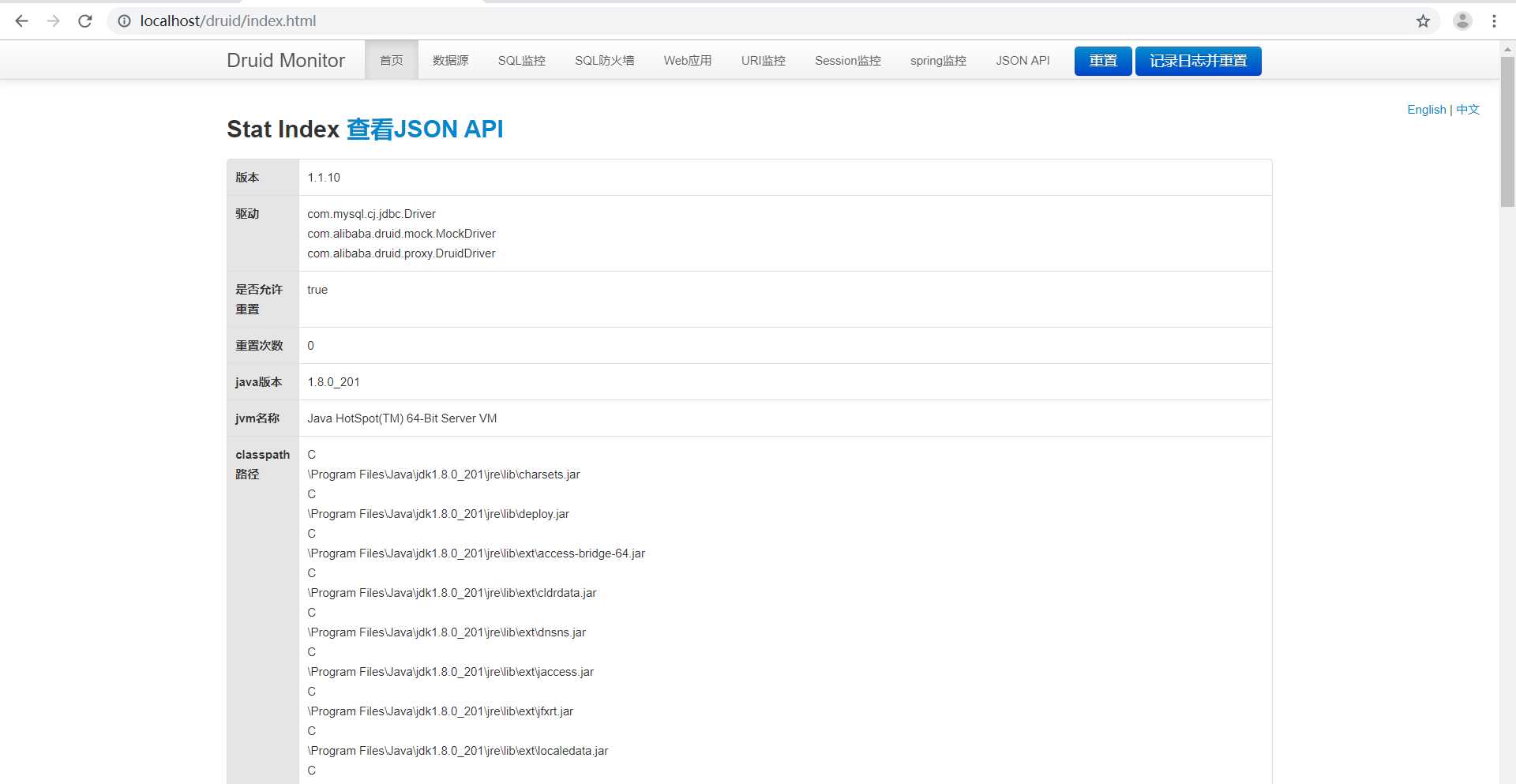Click the deploy.jar classpath line
This screenshot has height=784, width=1516.
(x=438, y=514)
